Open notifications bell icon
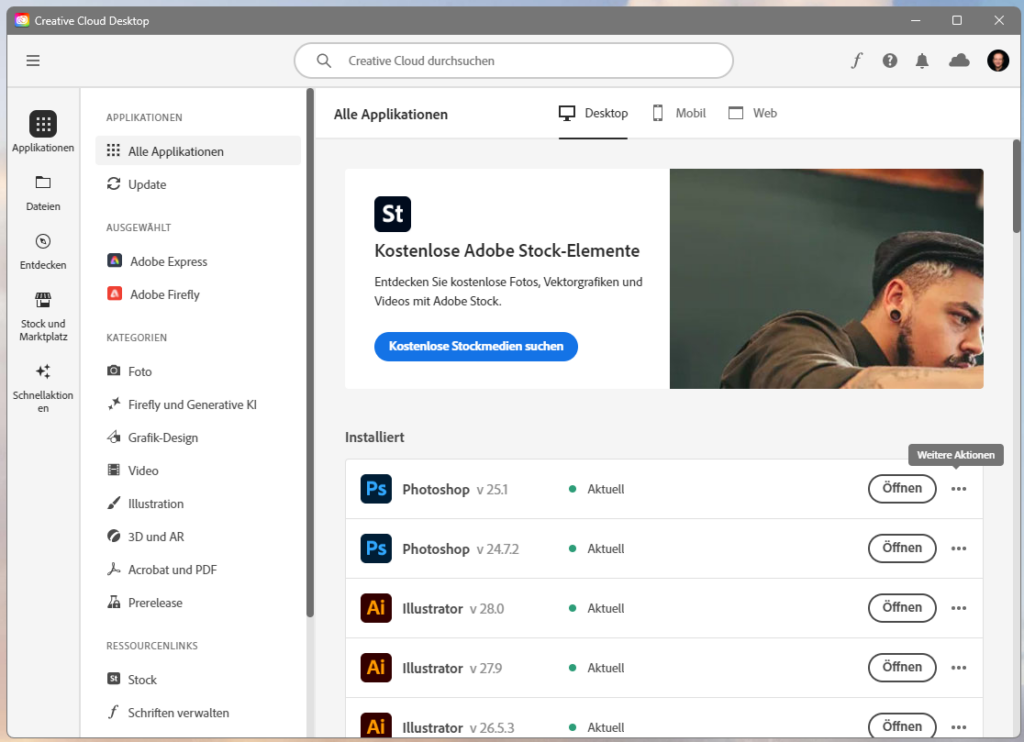 922,61
